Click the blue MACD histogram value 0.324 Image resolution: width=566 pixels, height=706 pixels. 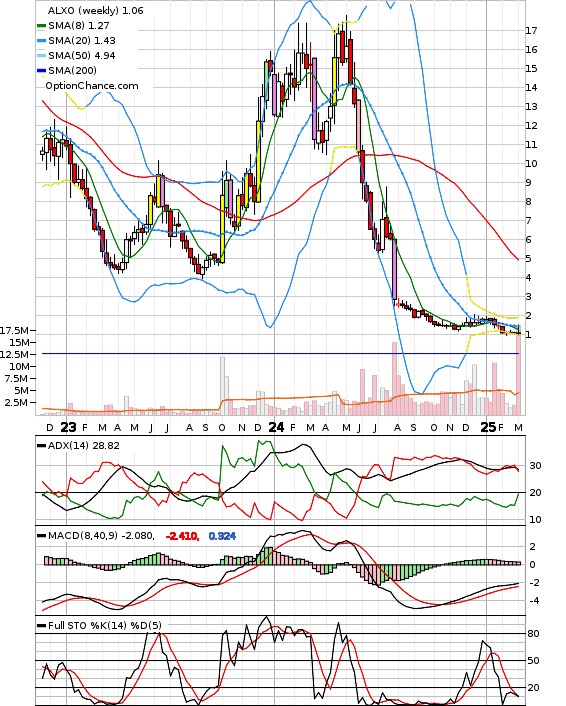222,536
